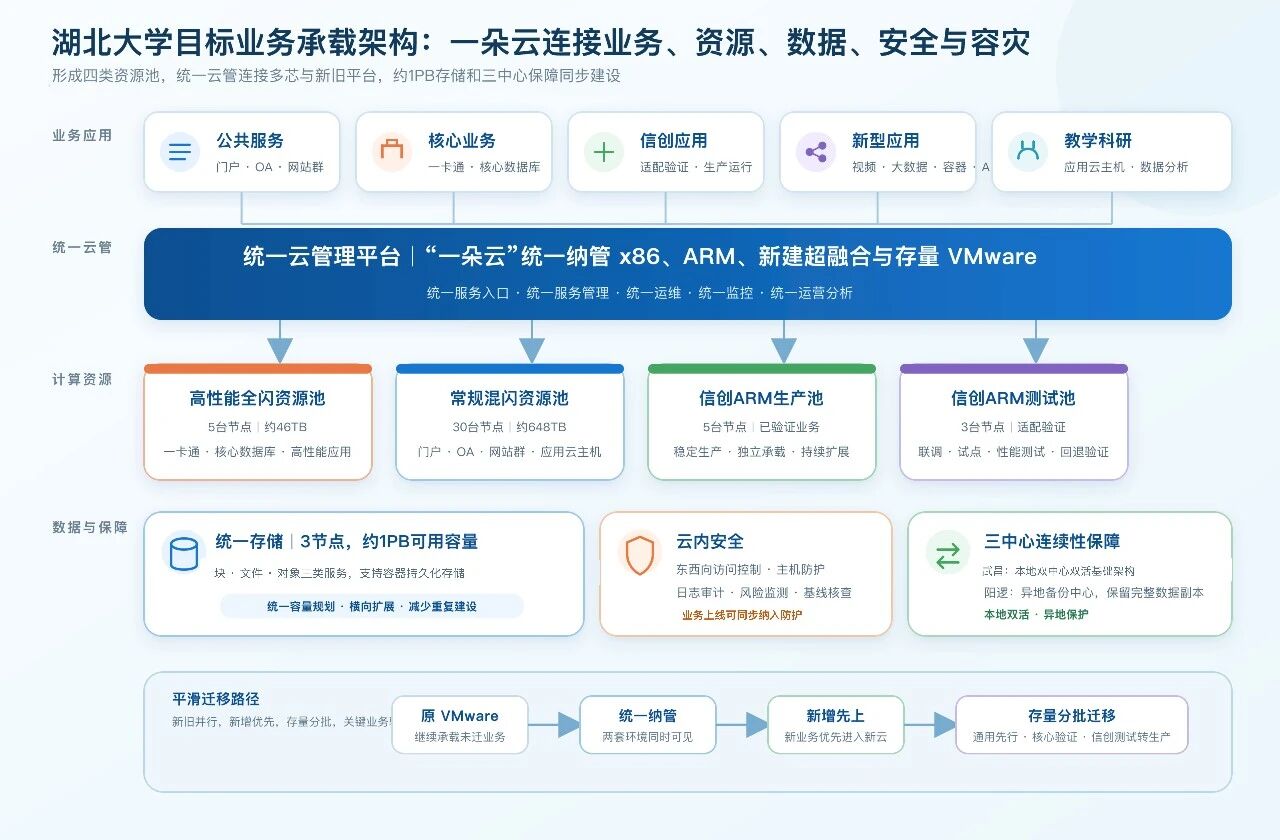The height and width of the screenshot is (840, 1280).
Task: Select the 原 VMware migration step box
Action: (x=460, y=725)
